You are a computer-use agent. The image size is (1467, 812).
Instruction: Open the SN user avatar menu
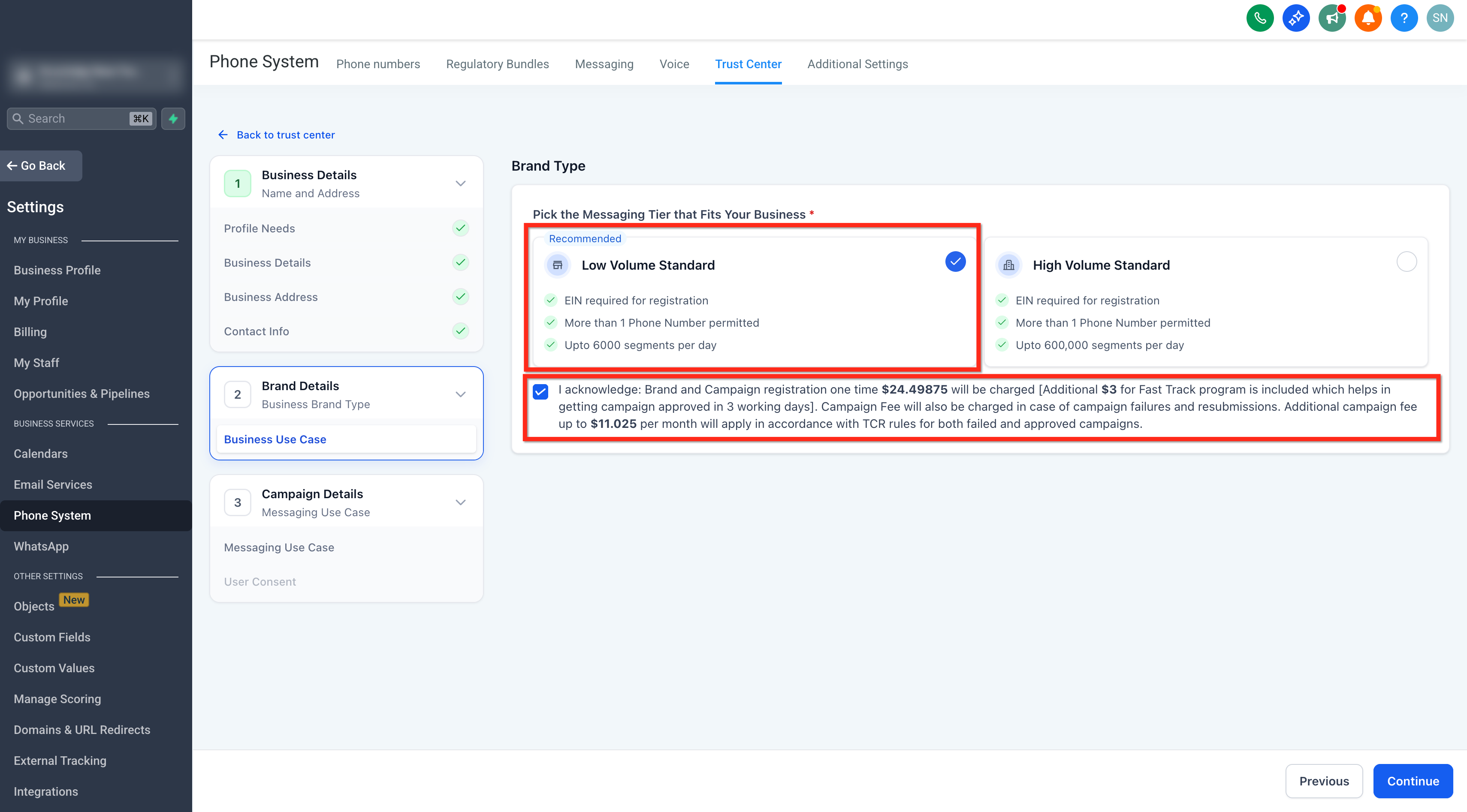click(1439, 18)
